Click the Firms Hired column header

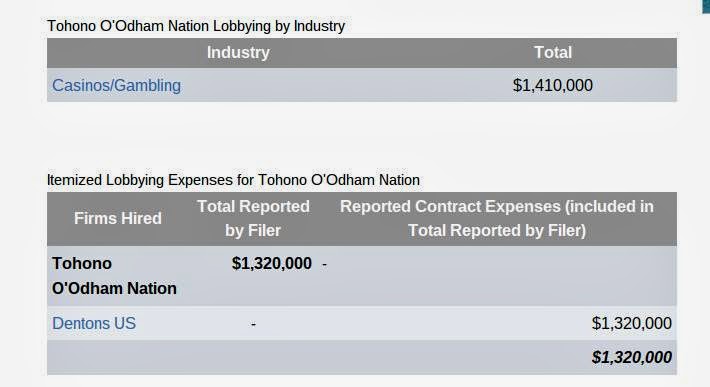118,219
